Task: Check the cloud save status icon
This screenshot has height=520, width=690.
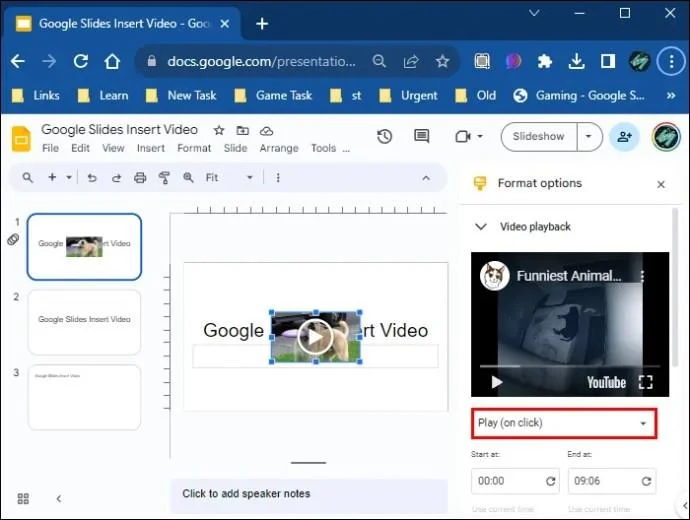Action: (266, 131)
